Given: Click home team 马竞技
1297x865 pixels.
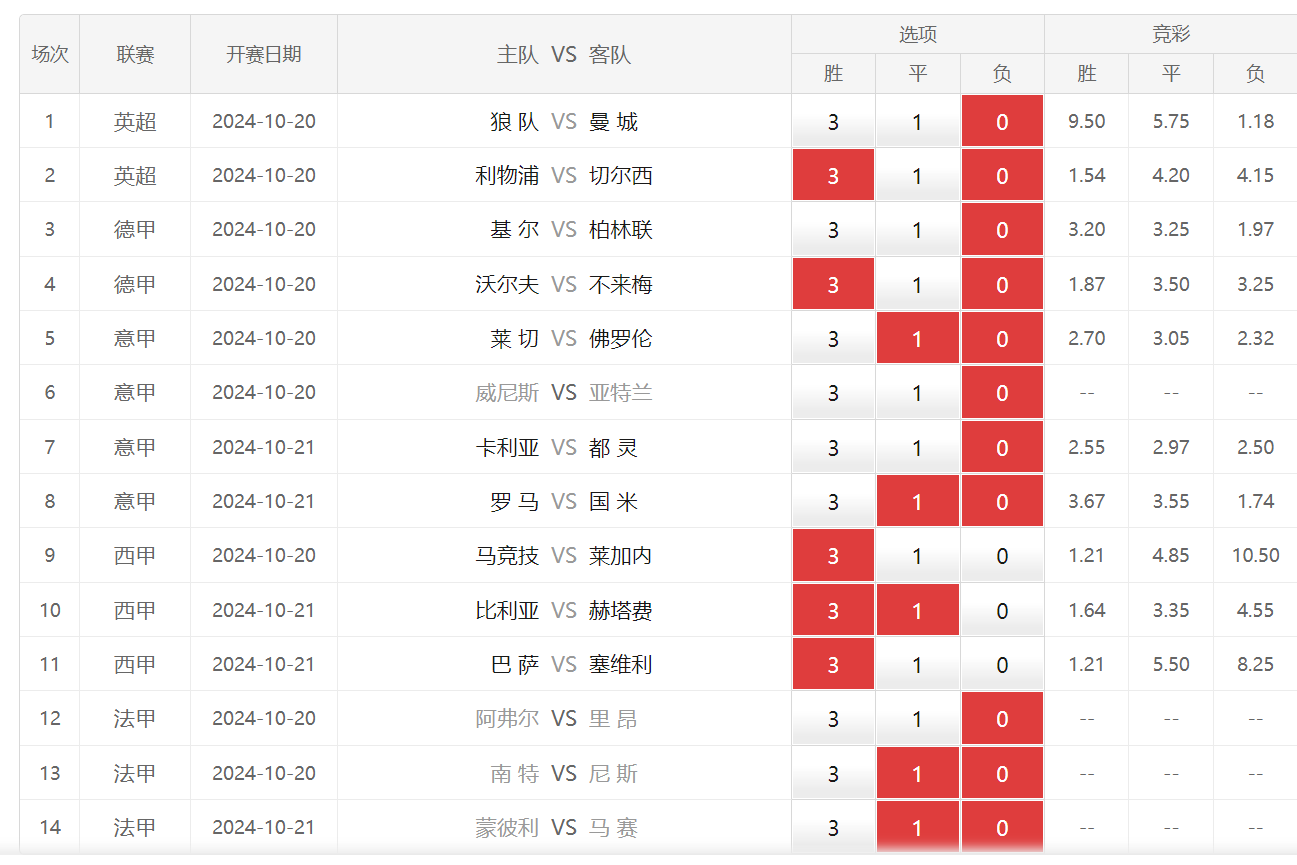Looking at the screenshot, I should click(507, 556).
